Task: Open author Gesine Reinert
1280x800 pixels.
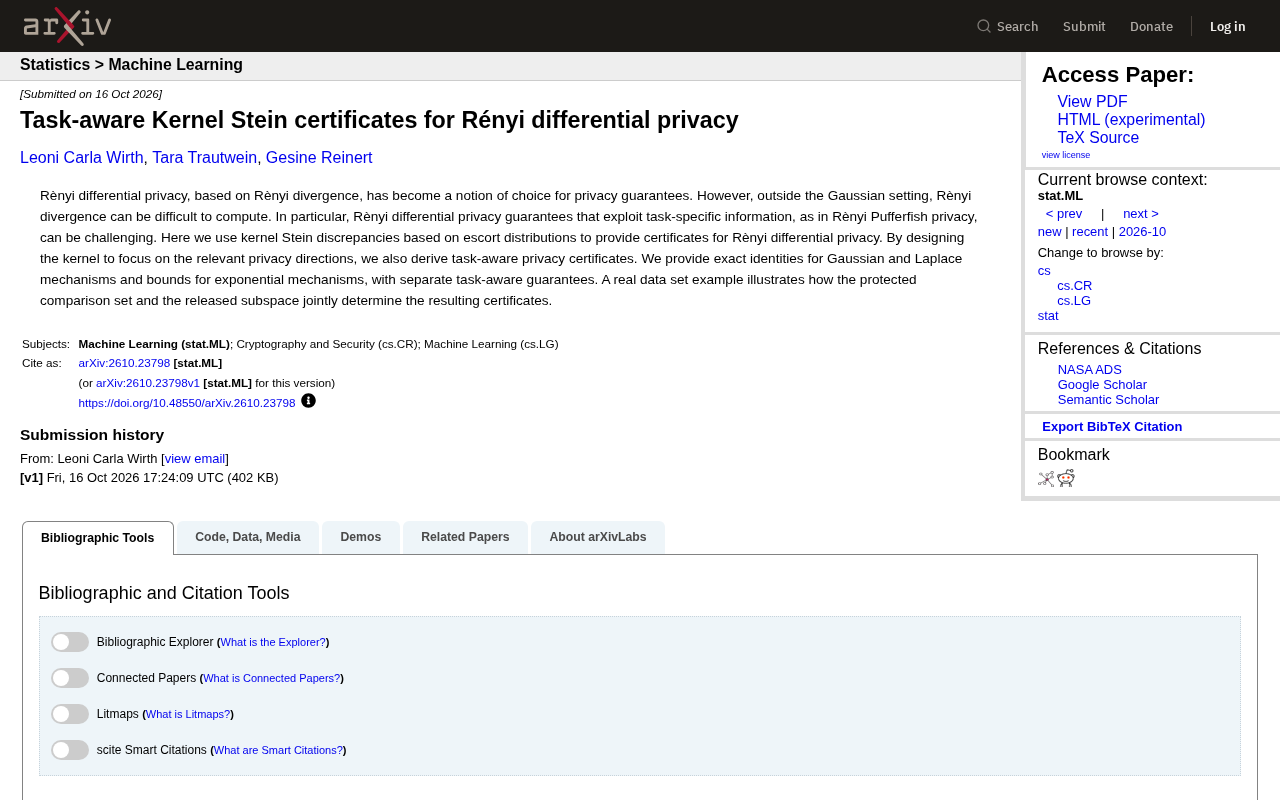Action: (319, 158)
